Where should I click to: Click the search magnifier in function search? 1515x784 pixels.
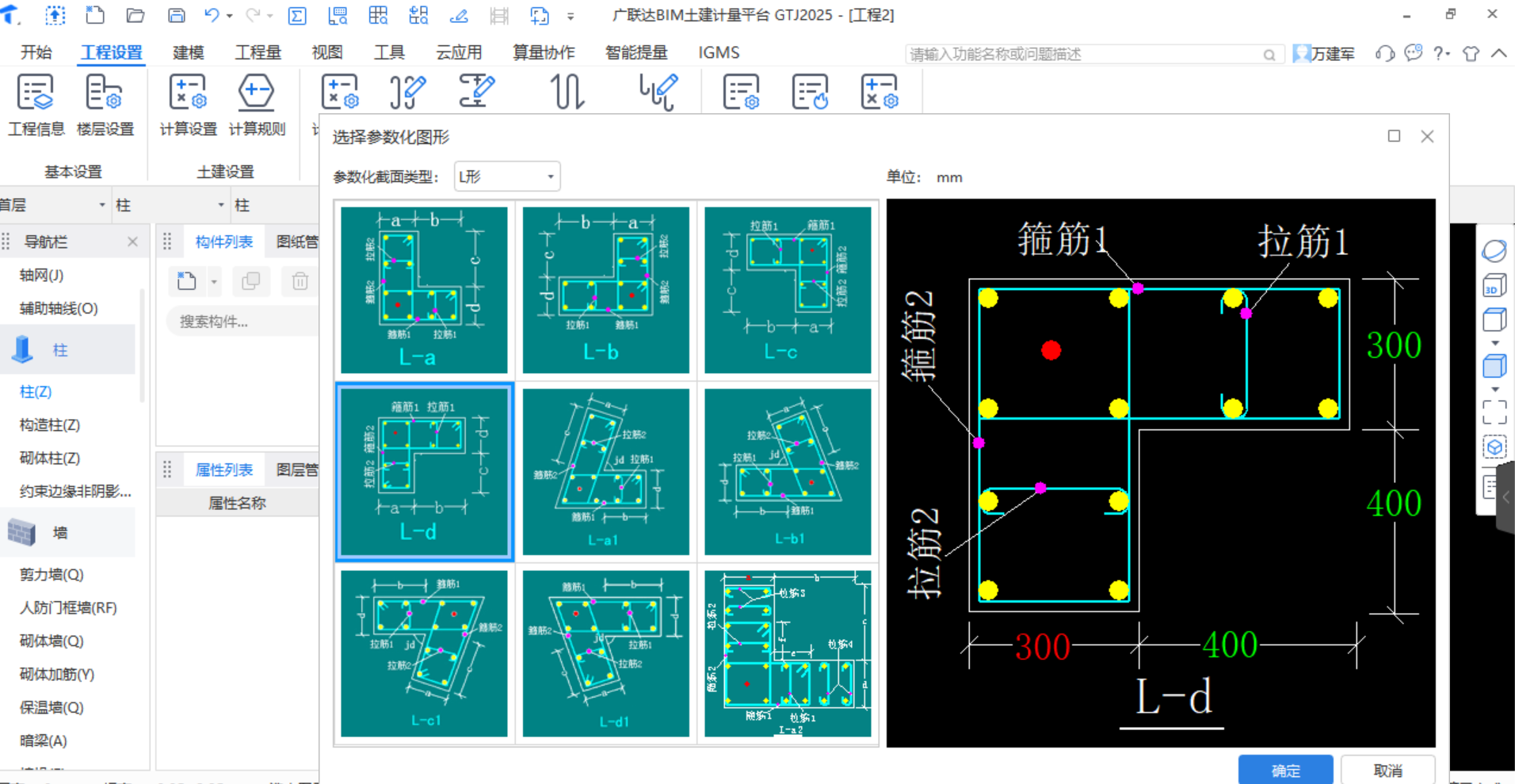[1269, 54]
